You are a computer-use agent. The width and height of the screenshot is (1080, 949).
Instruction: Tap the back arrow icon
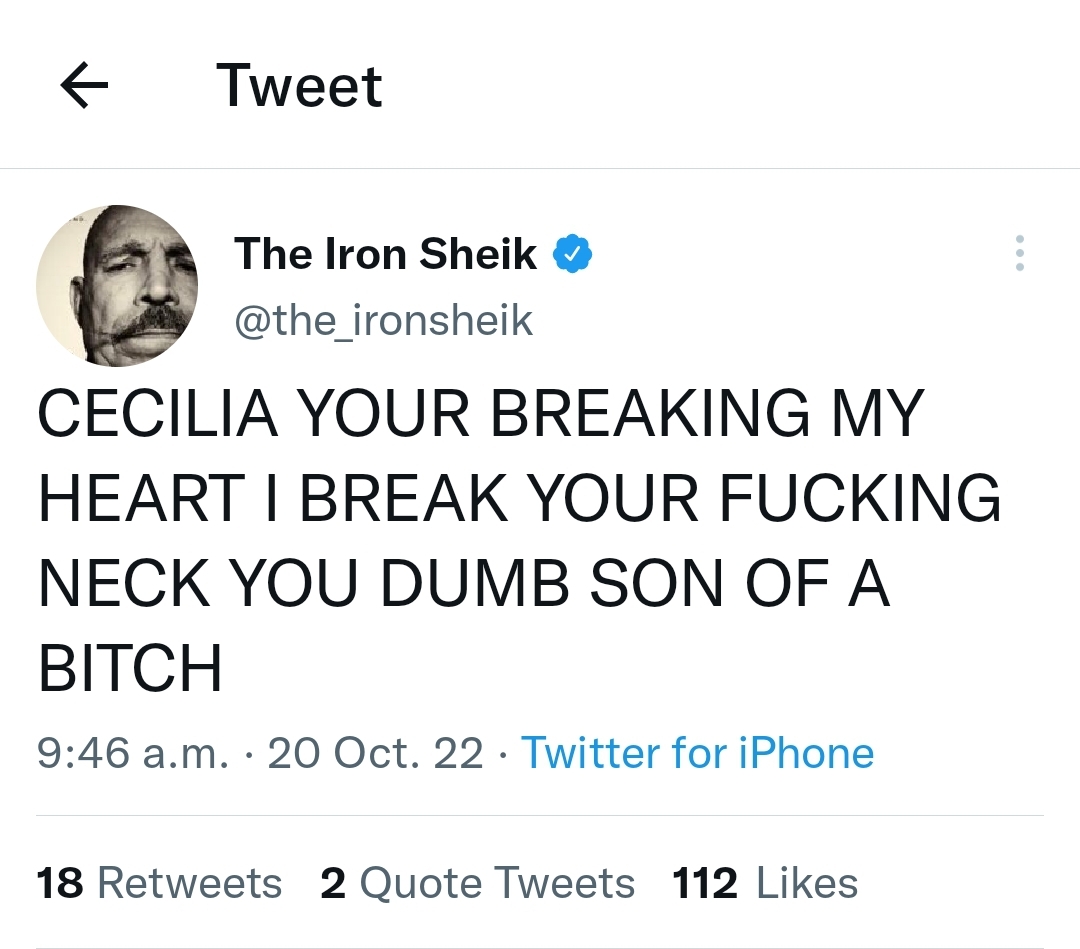tap(85, 87)
